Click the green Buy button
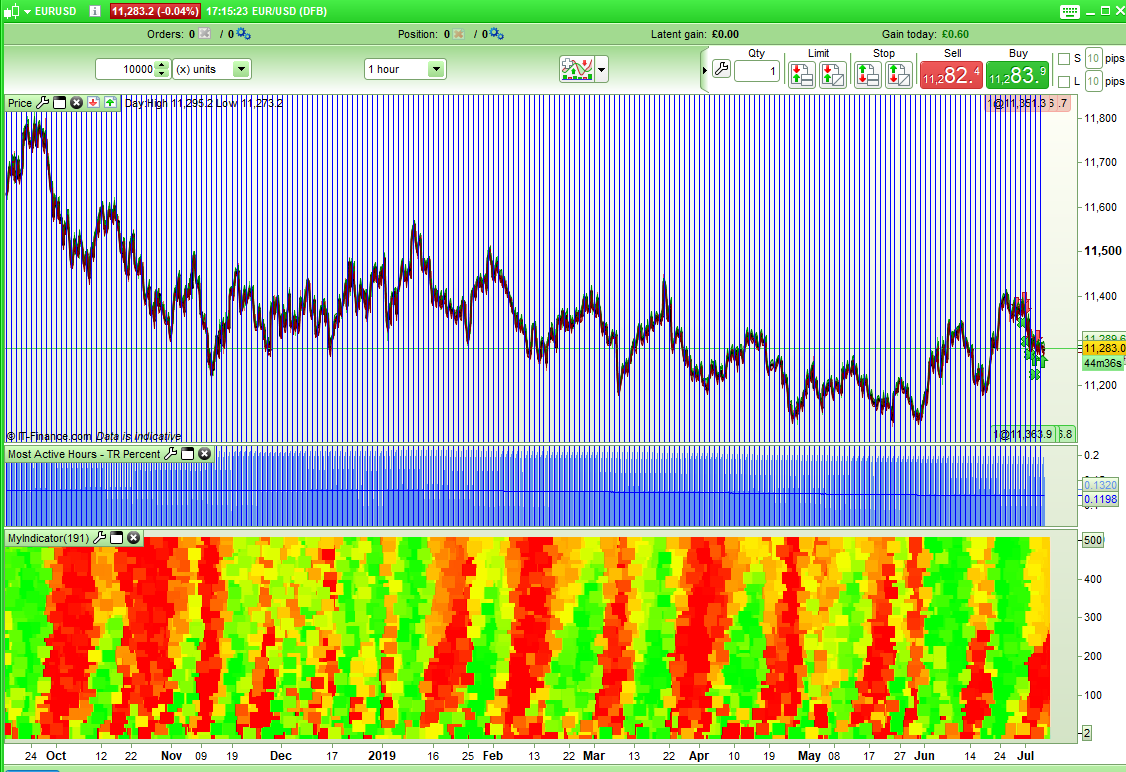Screen dimensions: 1126x772 pyautogui.click(x=1018, y=72)
